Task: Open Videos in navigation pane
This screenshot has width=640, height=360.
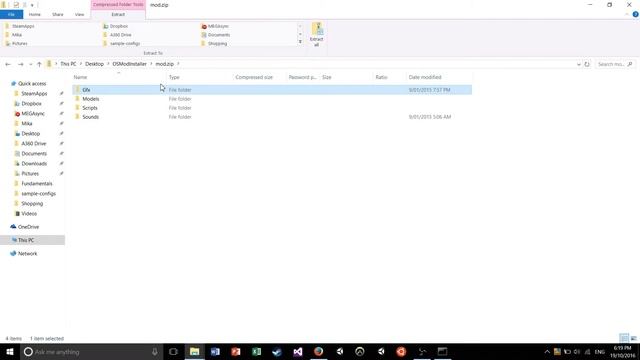Action: (x=29, y=213)
